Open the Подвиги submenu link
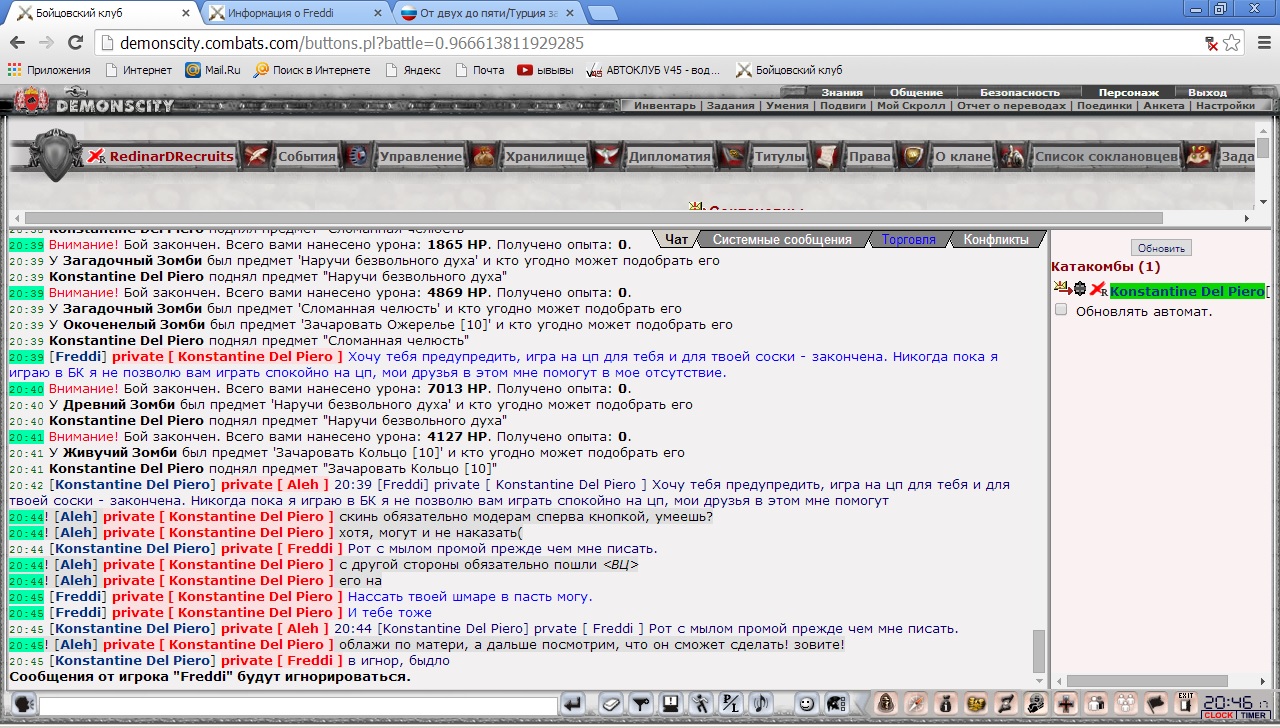The height and width of the screenshot is (728, 1280). pyautogui.click(x=843, y=105)
